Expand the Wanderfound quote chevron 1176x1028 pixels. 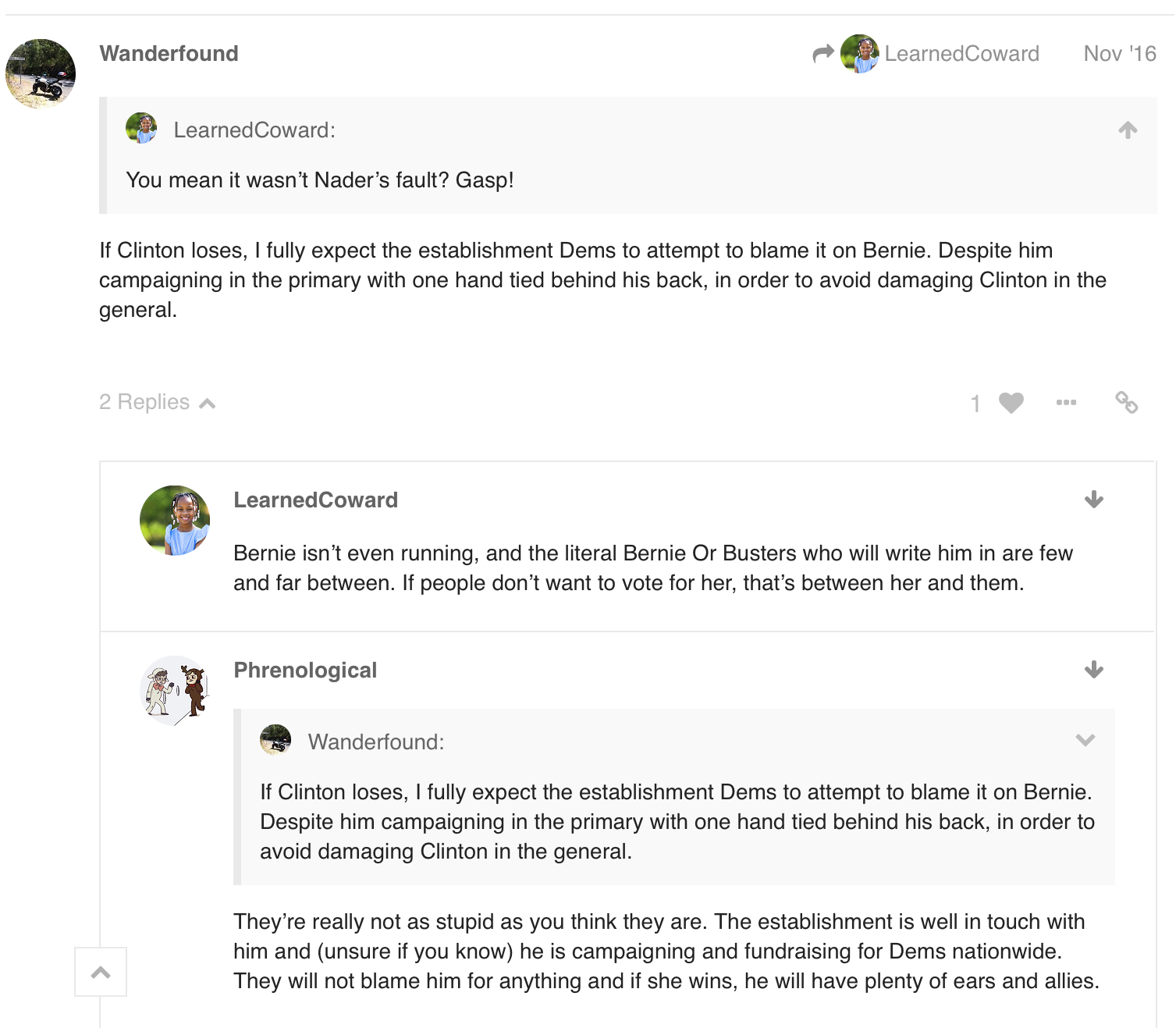point(1085,740)
